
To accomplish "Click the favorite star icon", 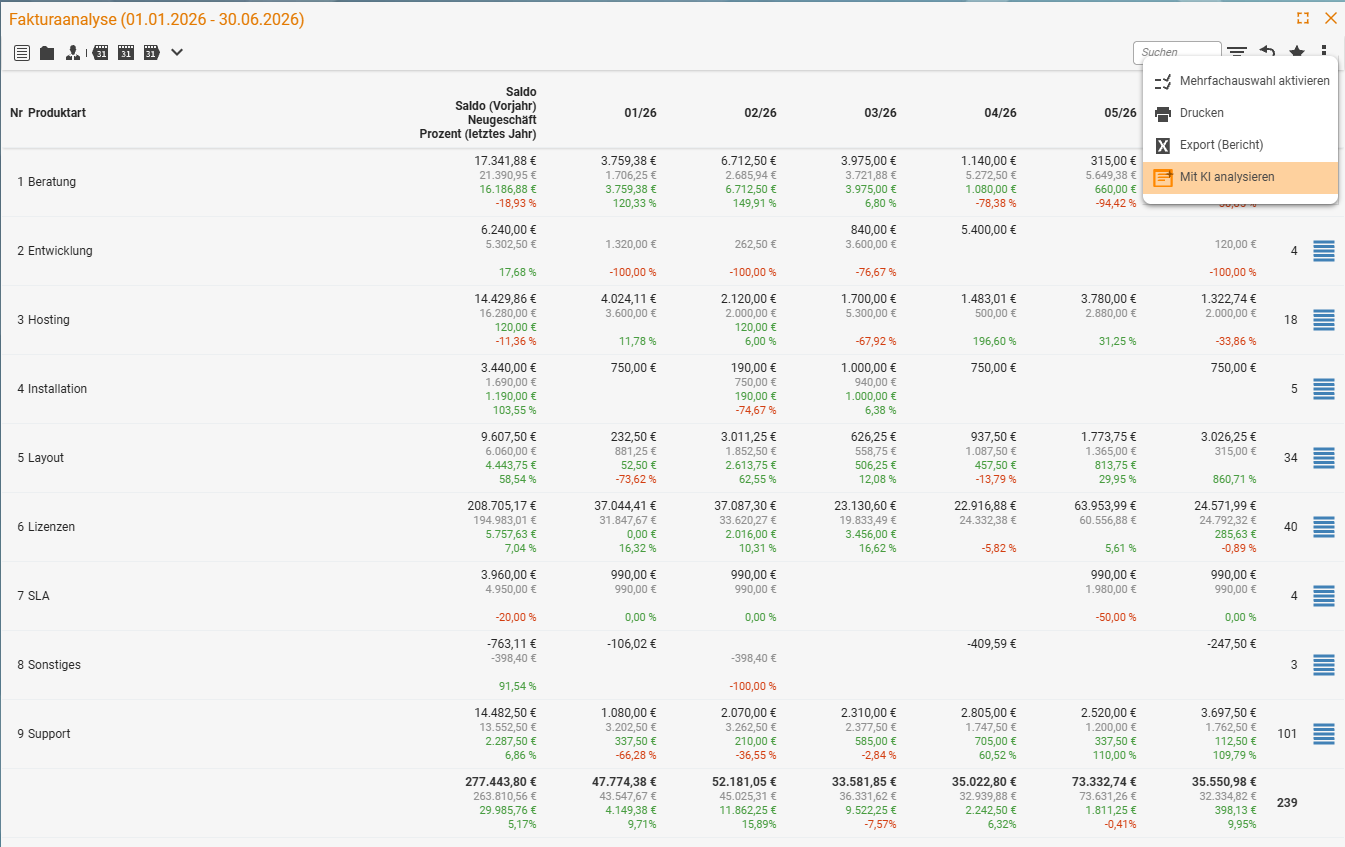I will click(1297, 52).
